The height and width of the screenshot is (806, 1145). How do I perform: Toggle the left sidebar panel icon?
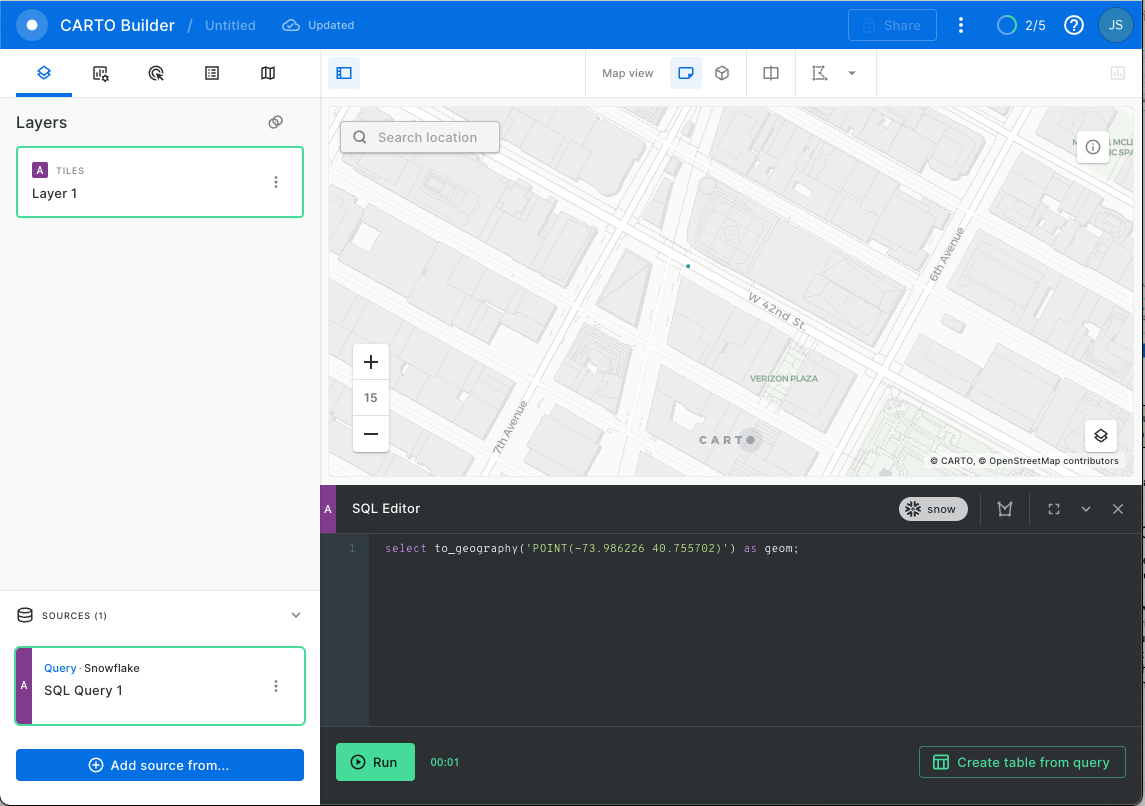tap(344, 73)
